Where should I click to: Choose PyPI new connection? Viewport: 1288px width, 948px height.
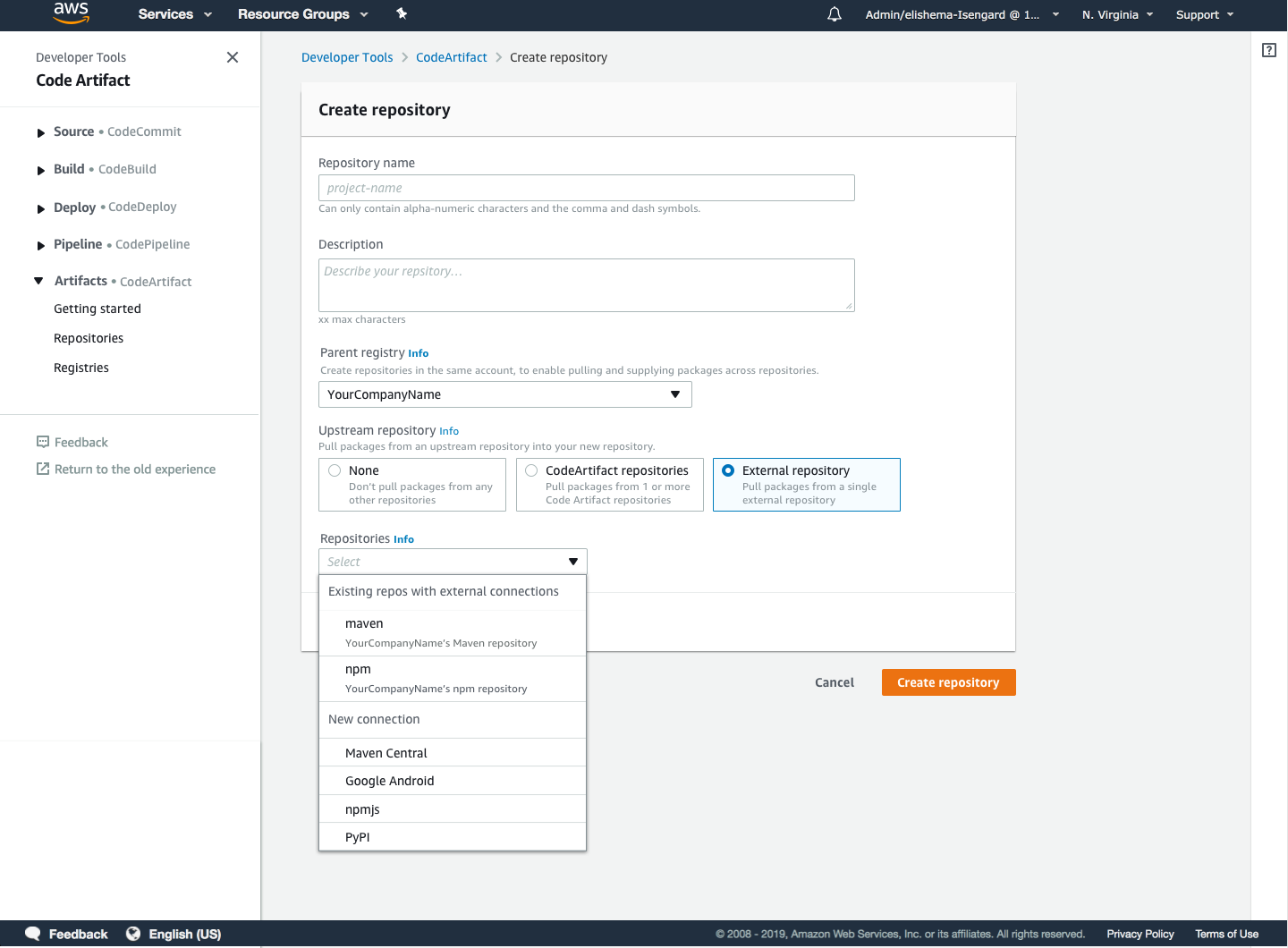(453, 837)
